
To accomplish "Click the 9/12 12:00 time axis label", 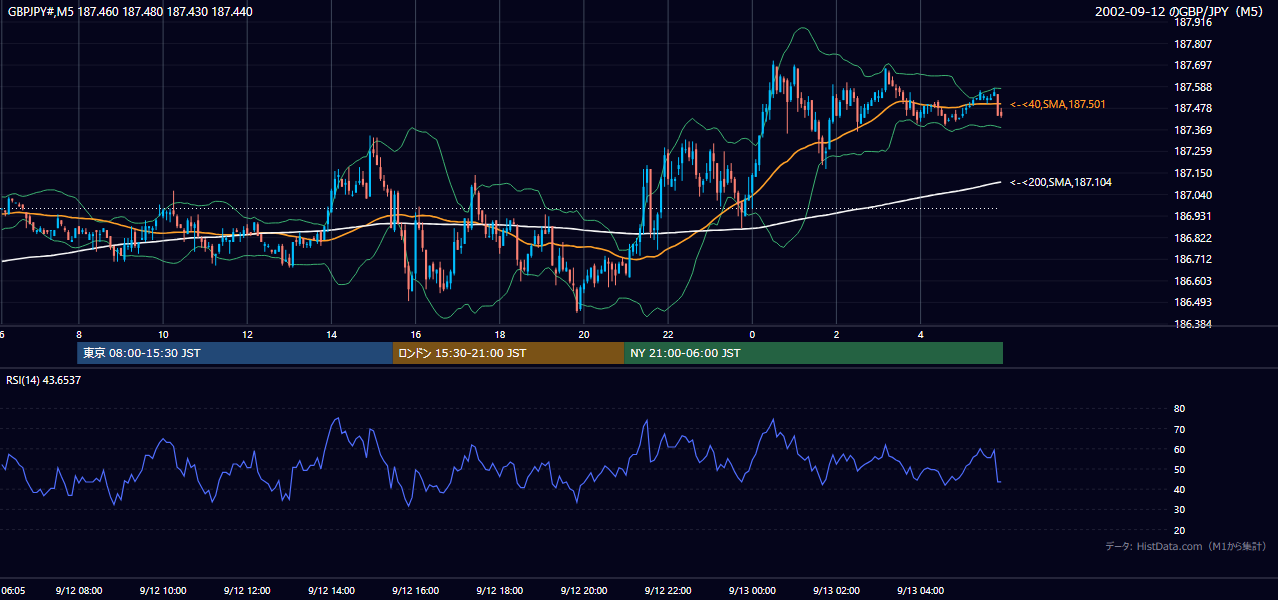I will pos(247,591).
